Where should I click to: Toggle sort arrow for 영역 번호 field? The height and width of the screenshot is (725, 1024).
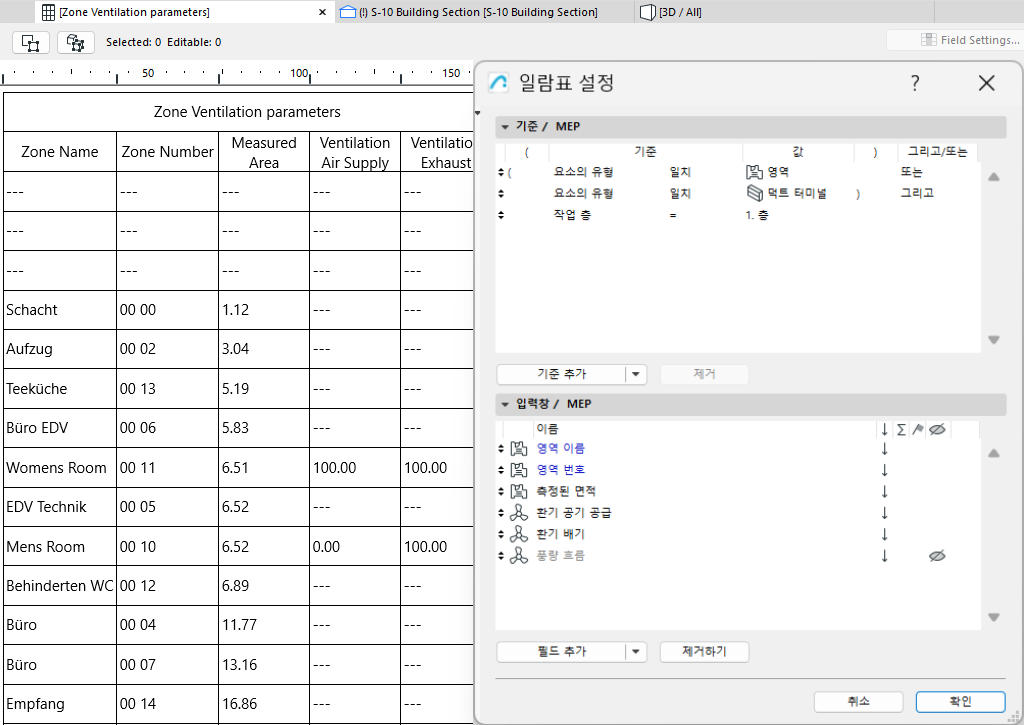pyautogui.click(x=884, y=469)
